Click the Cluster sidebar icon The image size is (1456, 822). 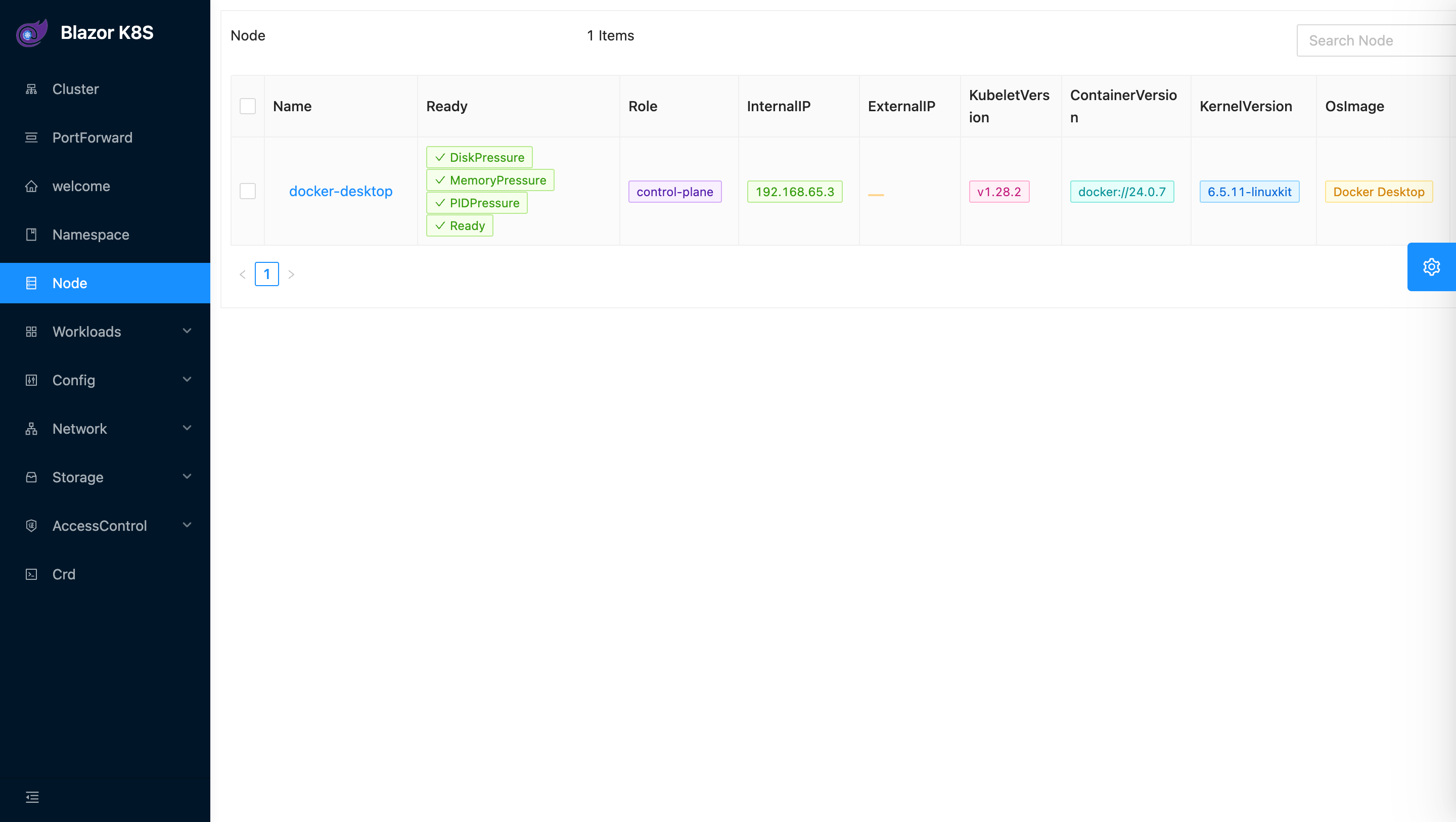[32, 89]
